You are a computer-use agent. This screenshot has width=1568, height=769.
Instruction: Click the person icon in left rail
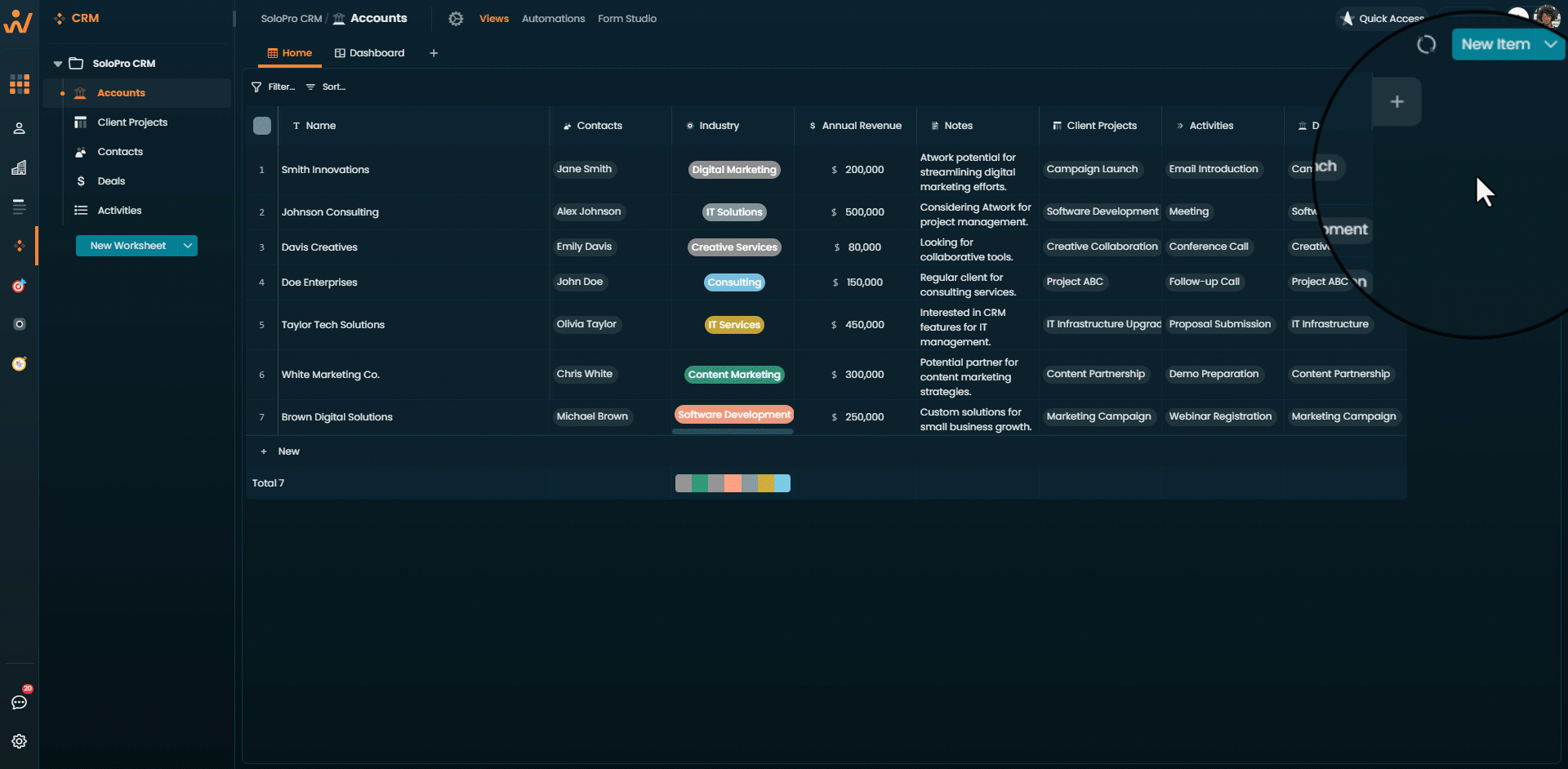point(20,128)
